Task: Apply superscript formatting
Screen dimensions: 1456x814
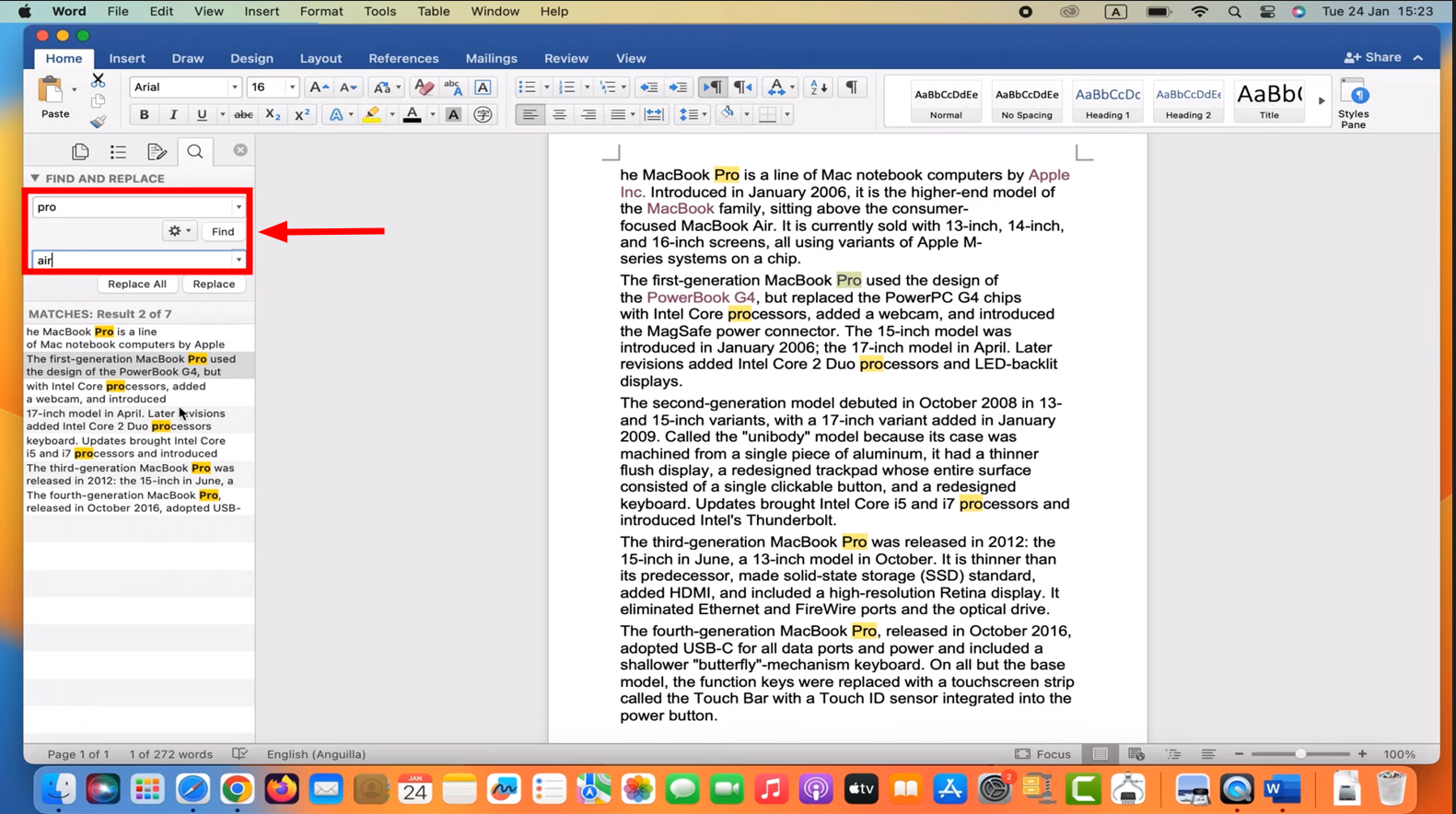Action: coord(301,114)
